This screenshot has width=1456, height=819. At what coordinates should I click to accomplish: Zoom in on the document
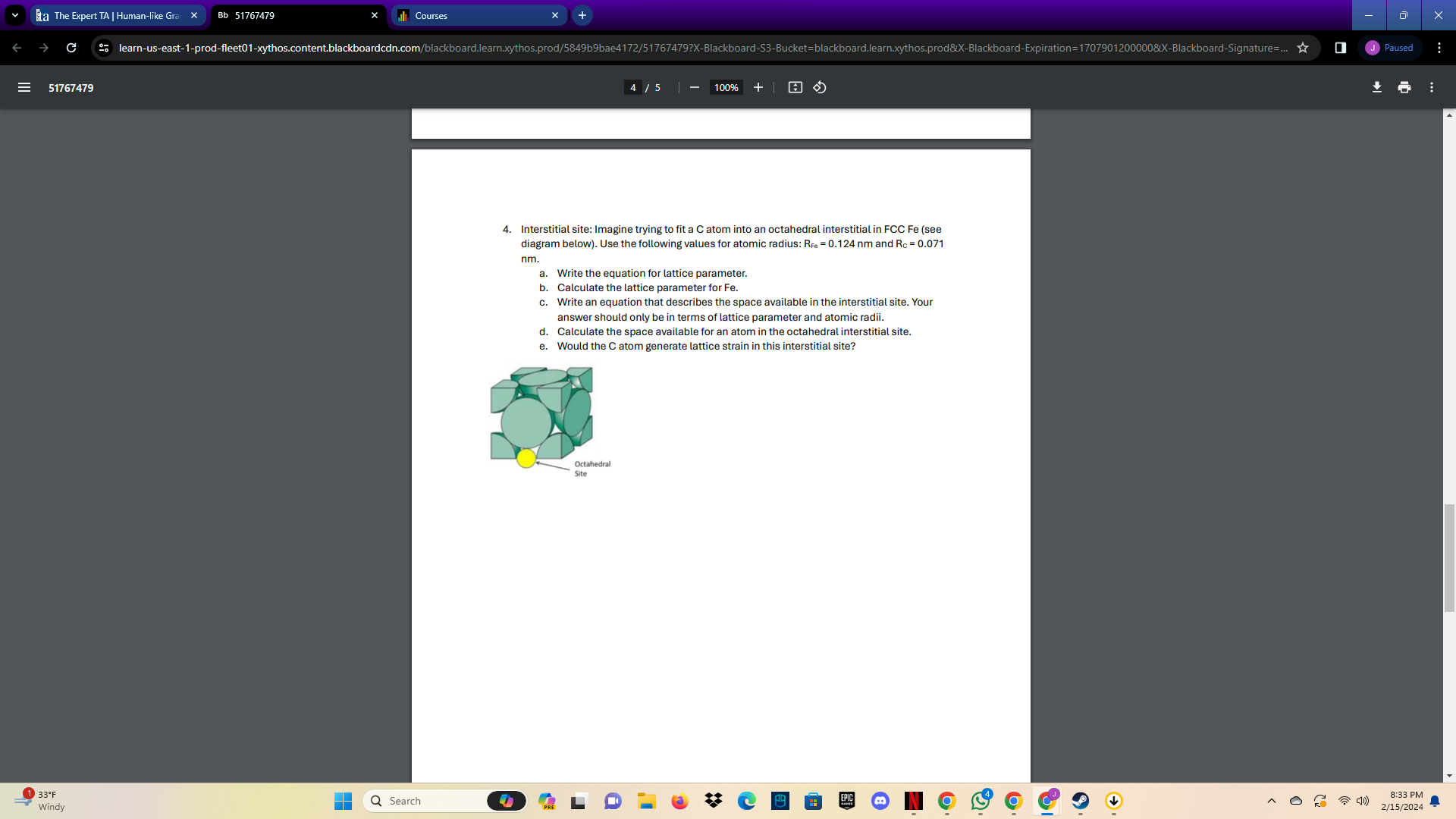tap(758, 87)
